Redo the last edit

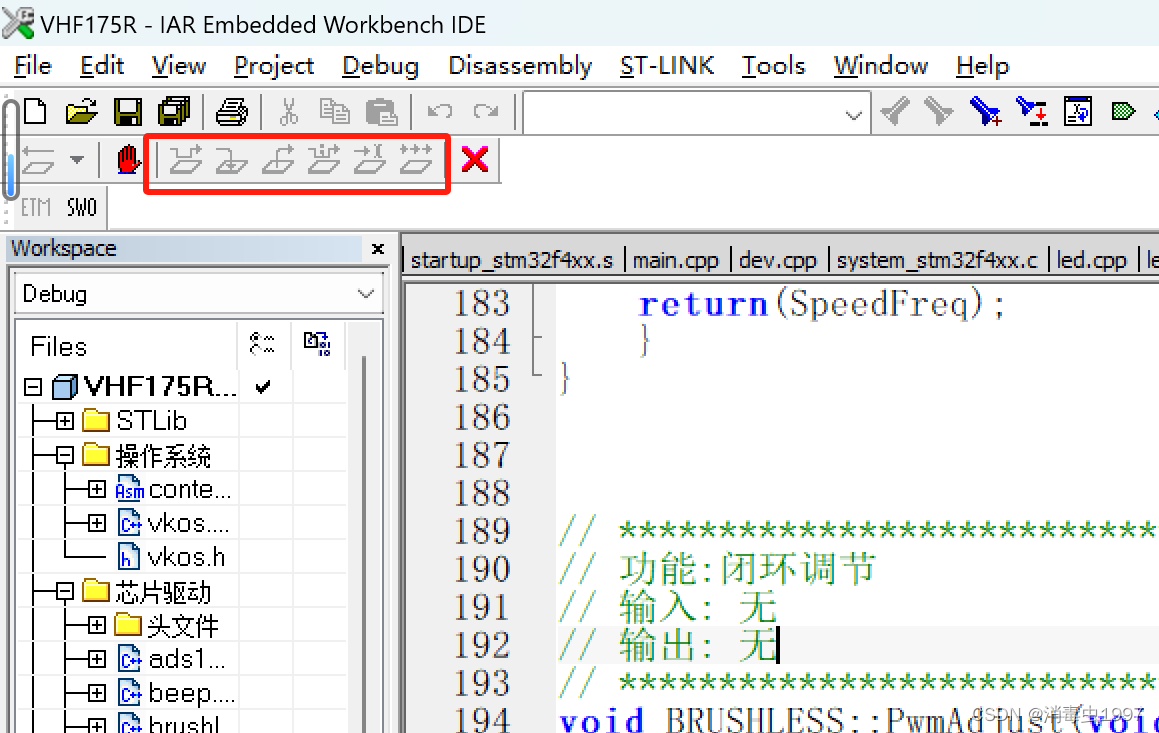coord(486,112)
